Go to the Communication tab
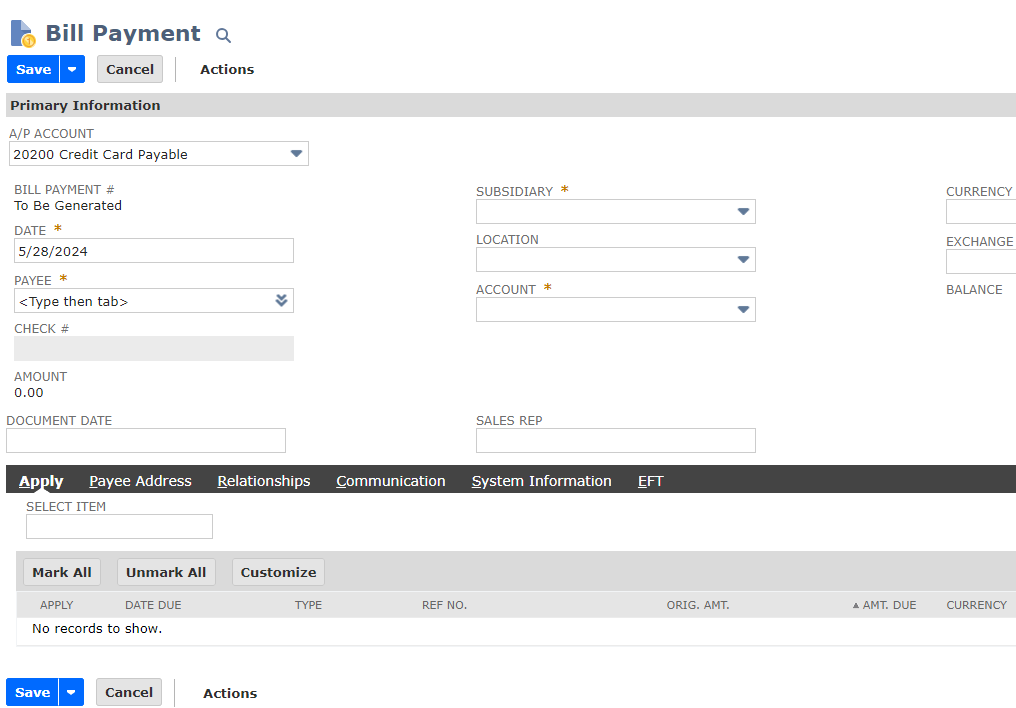 pyautogui.click(x=391, y=481)
